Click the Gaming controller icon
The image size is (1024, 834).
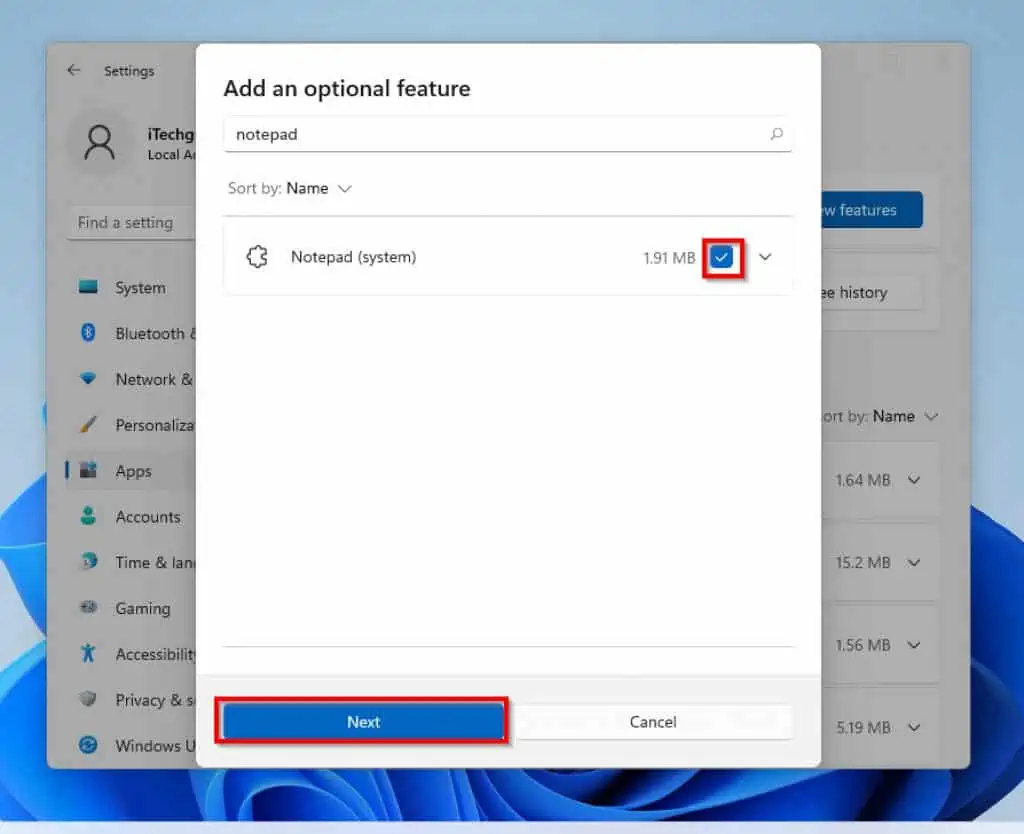pyautogui.click(x=88, y=608)
